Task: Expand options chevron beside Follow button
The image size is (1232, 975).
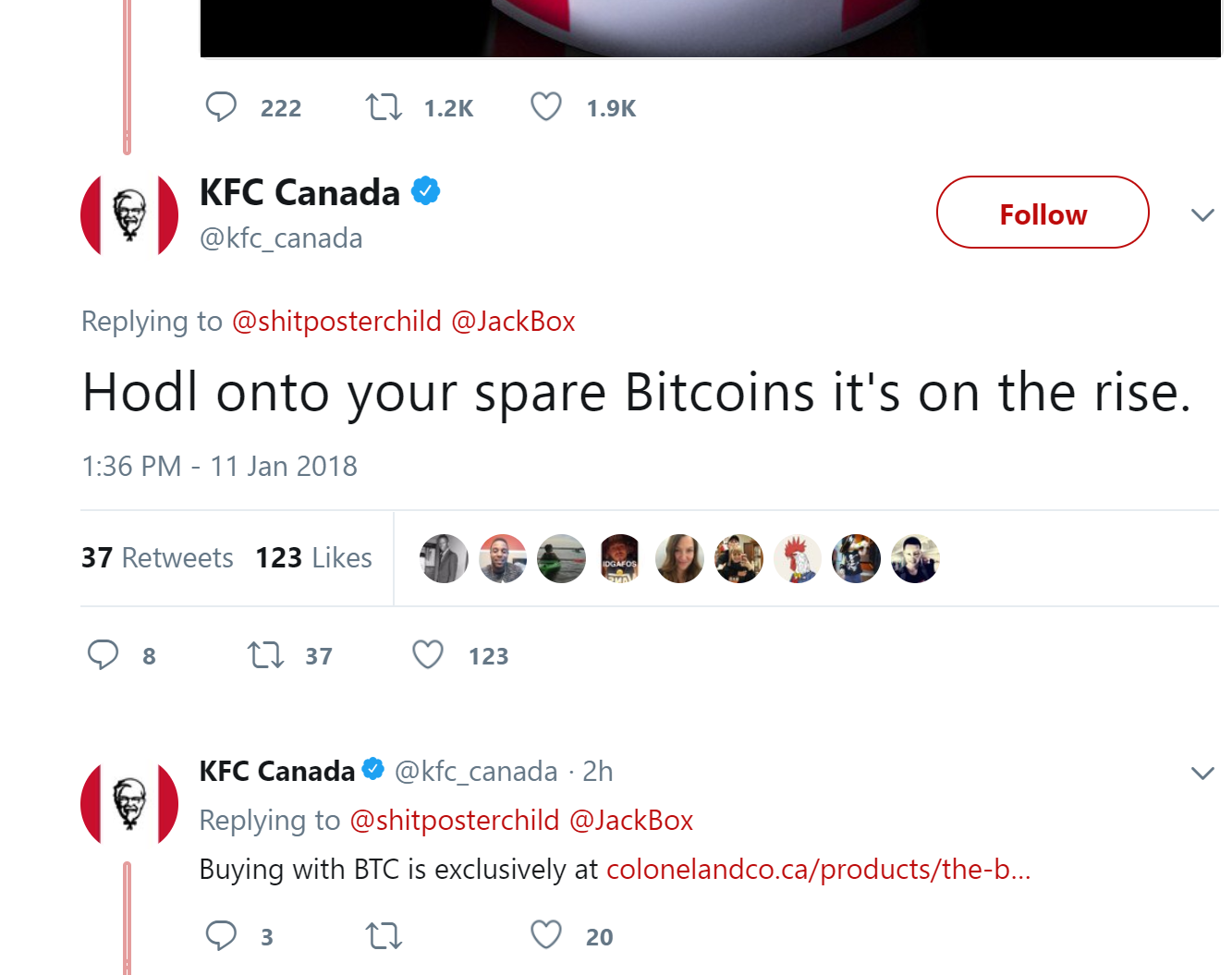Action: (x=1202, y=215)
